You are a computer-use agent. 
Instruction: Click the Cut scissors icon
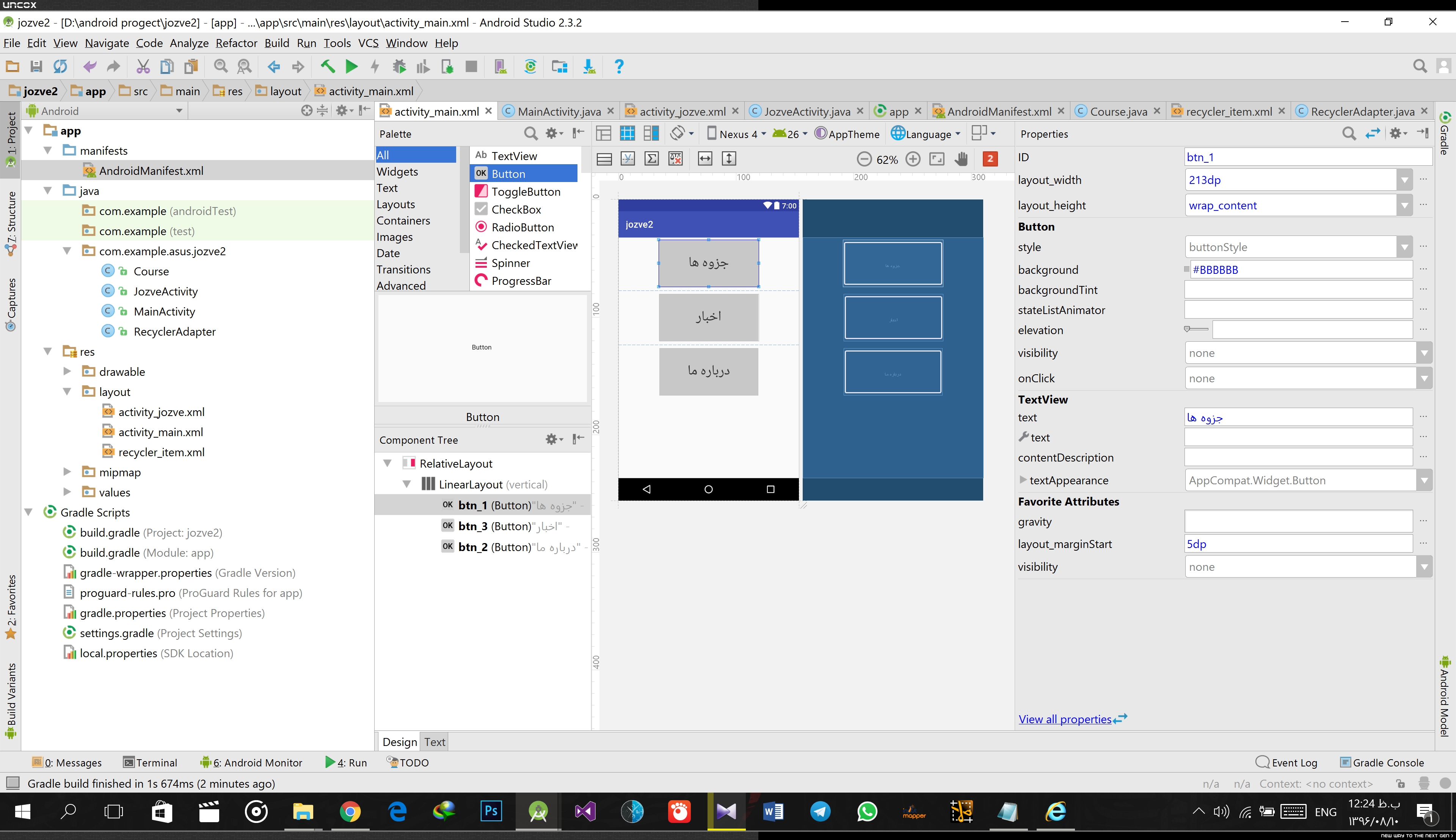click(143, 67)
